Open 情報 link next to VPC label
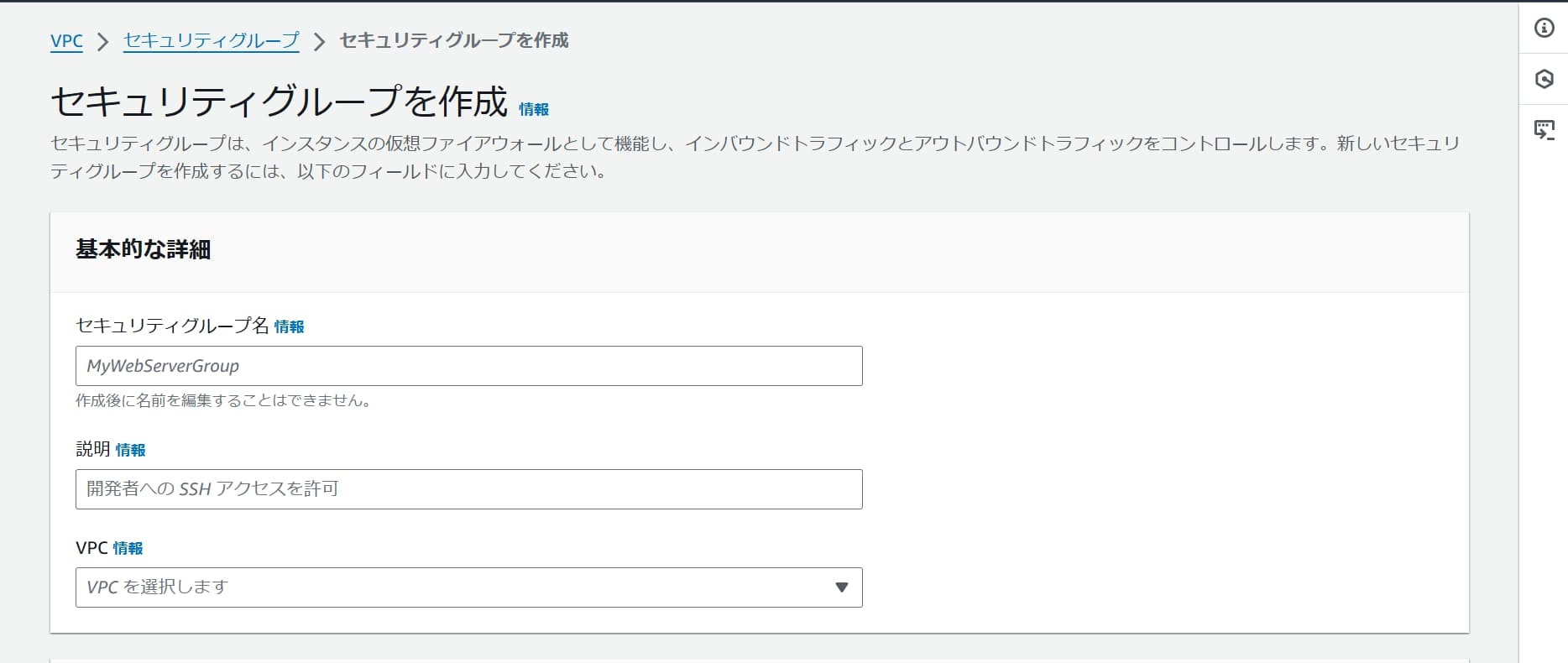The height and width of the screenshot is (663, 1568). (128, 548)
